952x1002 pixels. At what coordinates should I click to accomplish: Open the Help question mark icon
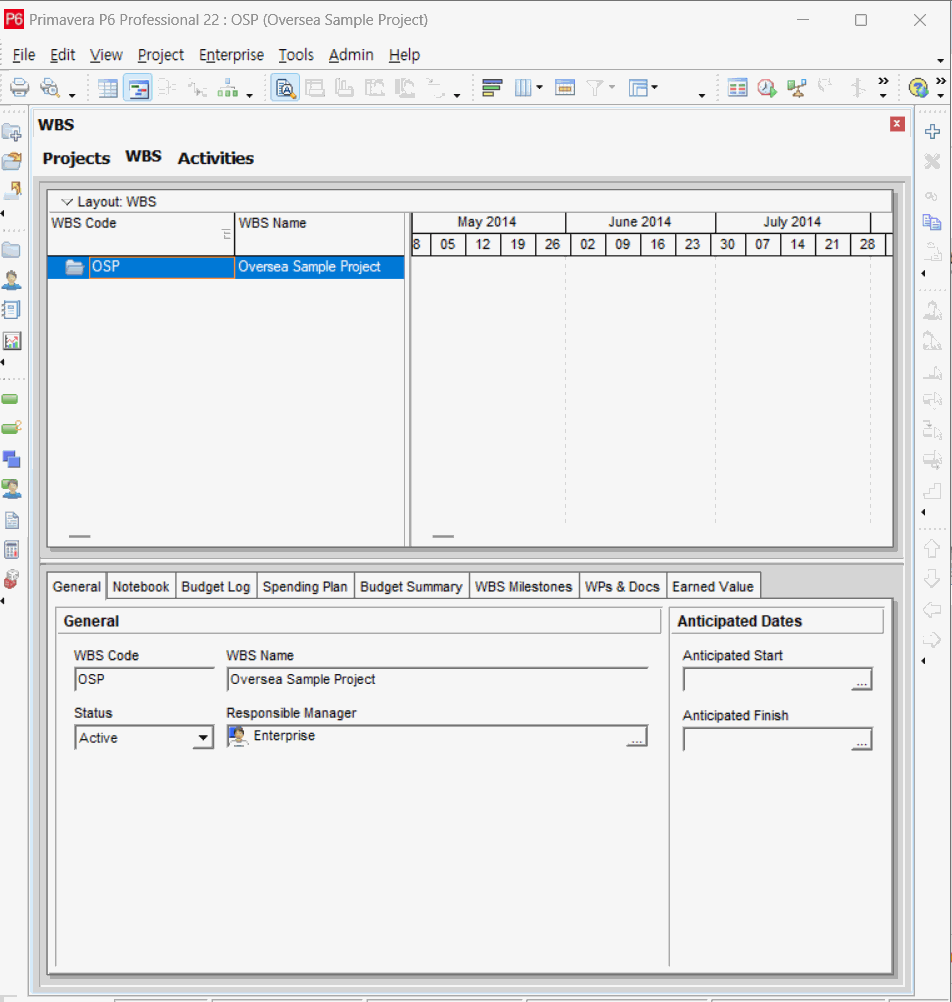click(x=918, y=88)
